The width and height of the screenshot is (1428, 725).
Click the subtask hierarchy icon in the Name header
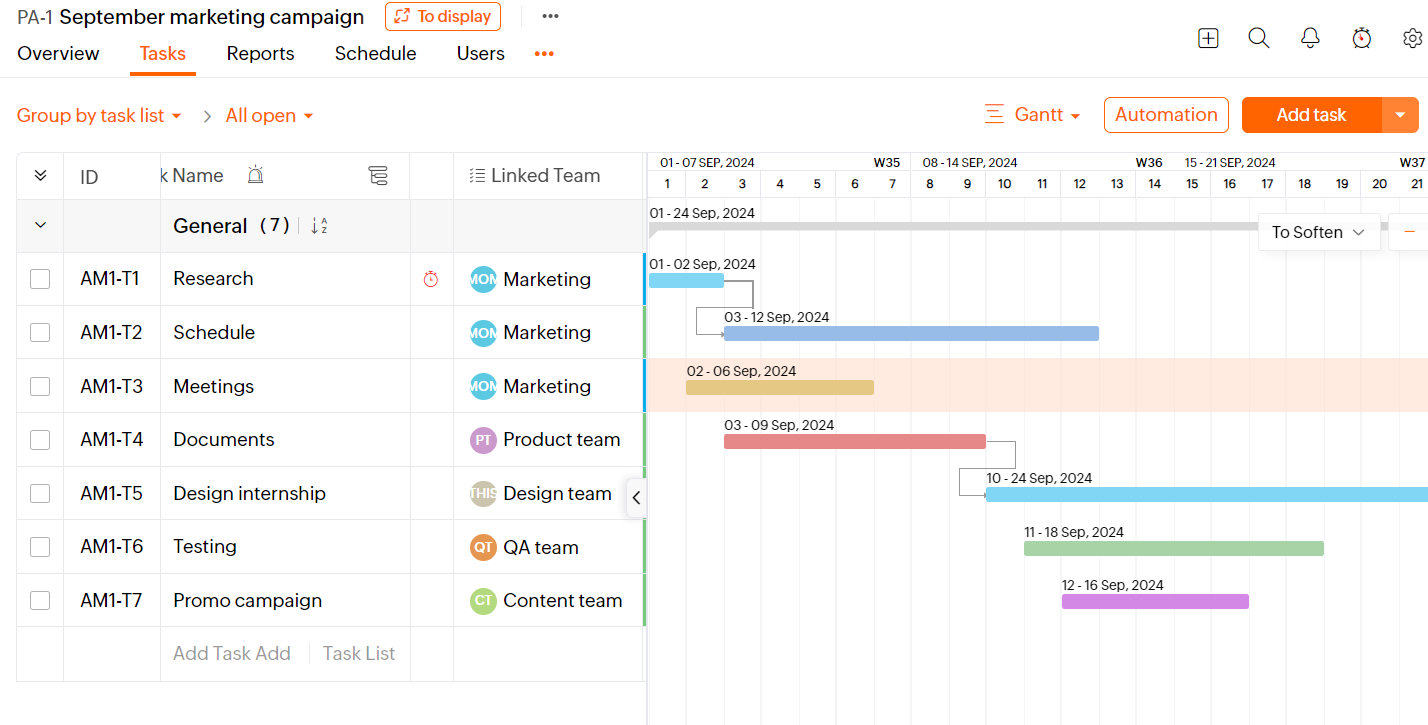(379, 175)
